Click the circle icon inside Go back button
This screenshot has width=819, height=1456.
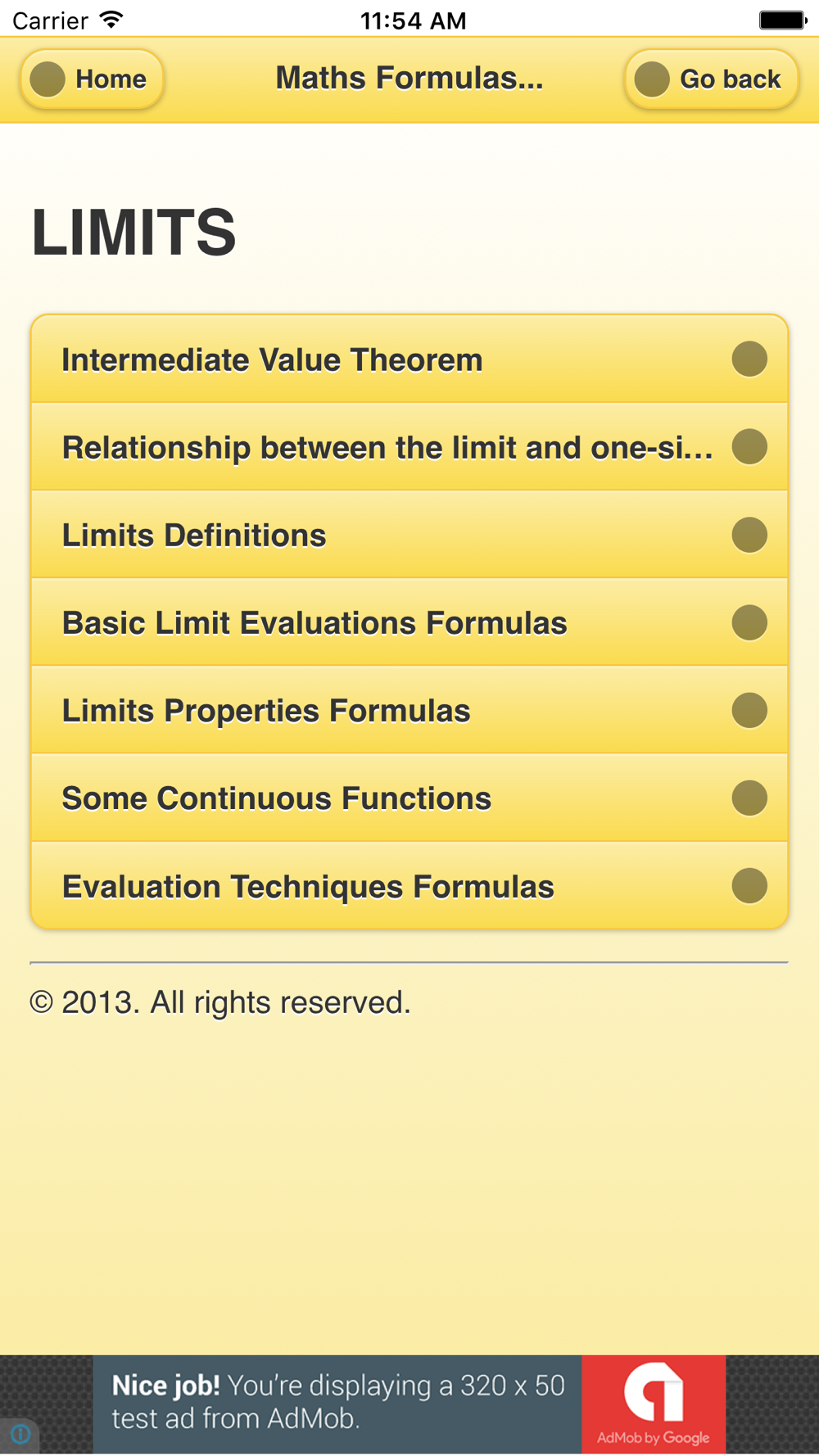(x=652, y=79)
